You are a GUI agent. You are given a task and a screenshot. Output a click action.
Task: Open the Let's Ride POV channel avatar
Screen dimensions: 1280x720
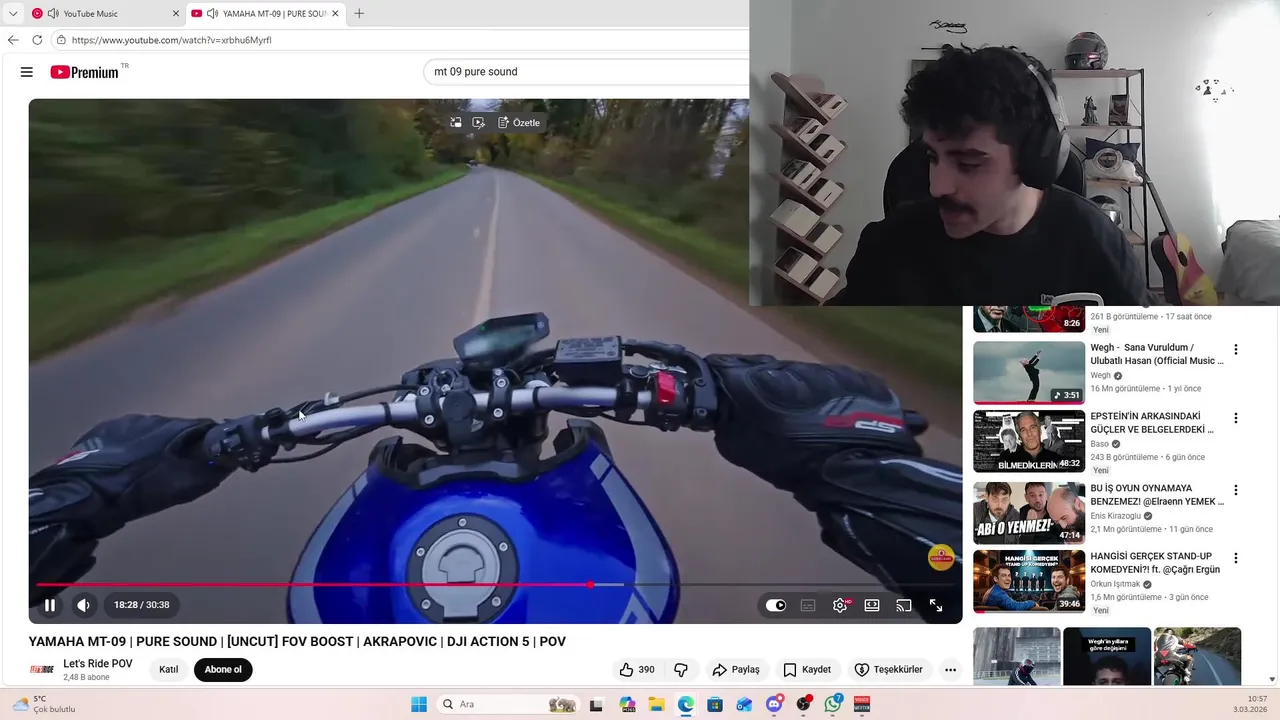click(x=41, y=670)
